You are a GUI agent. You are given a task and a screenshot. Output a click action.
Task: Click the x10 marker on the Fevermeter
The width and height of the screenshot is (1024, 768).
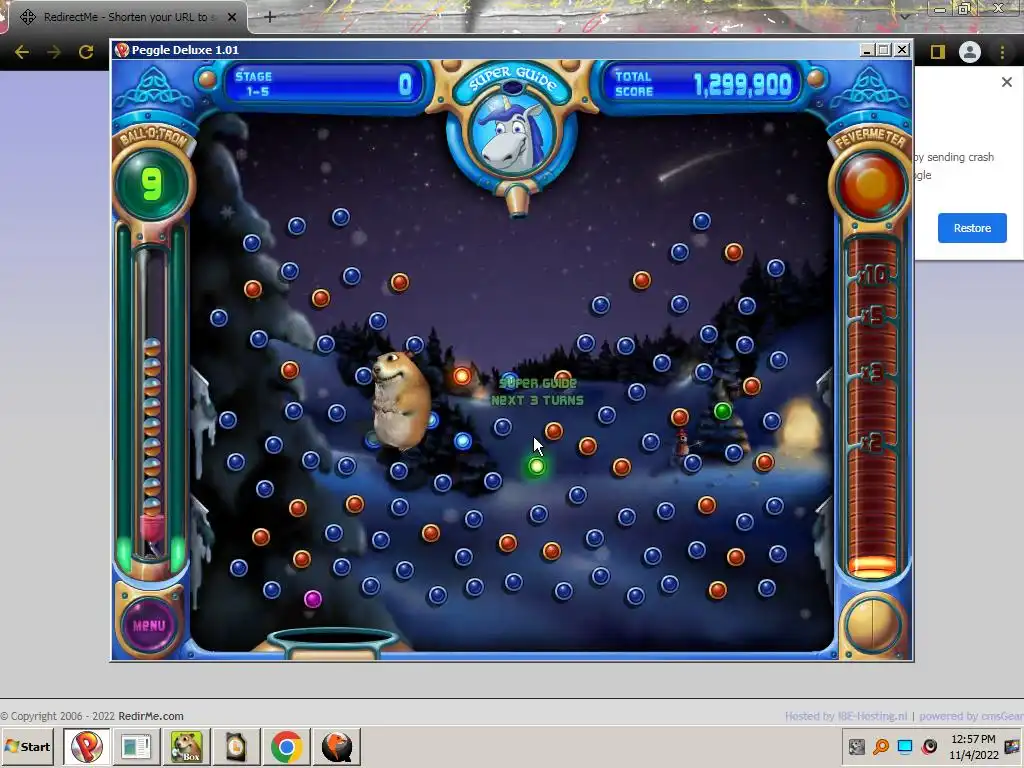point(872,275)
